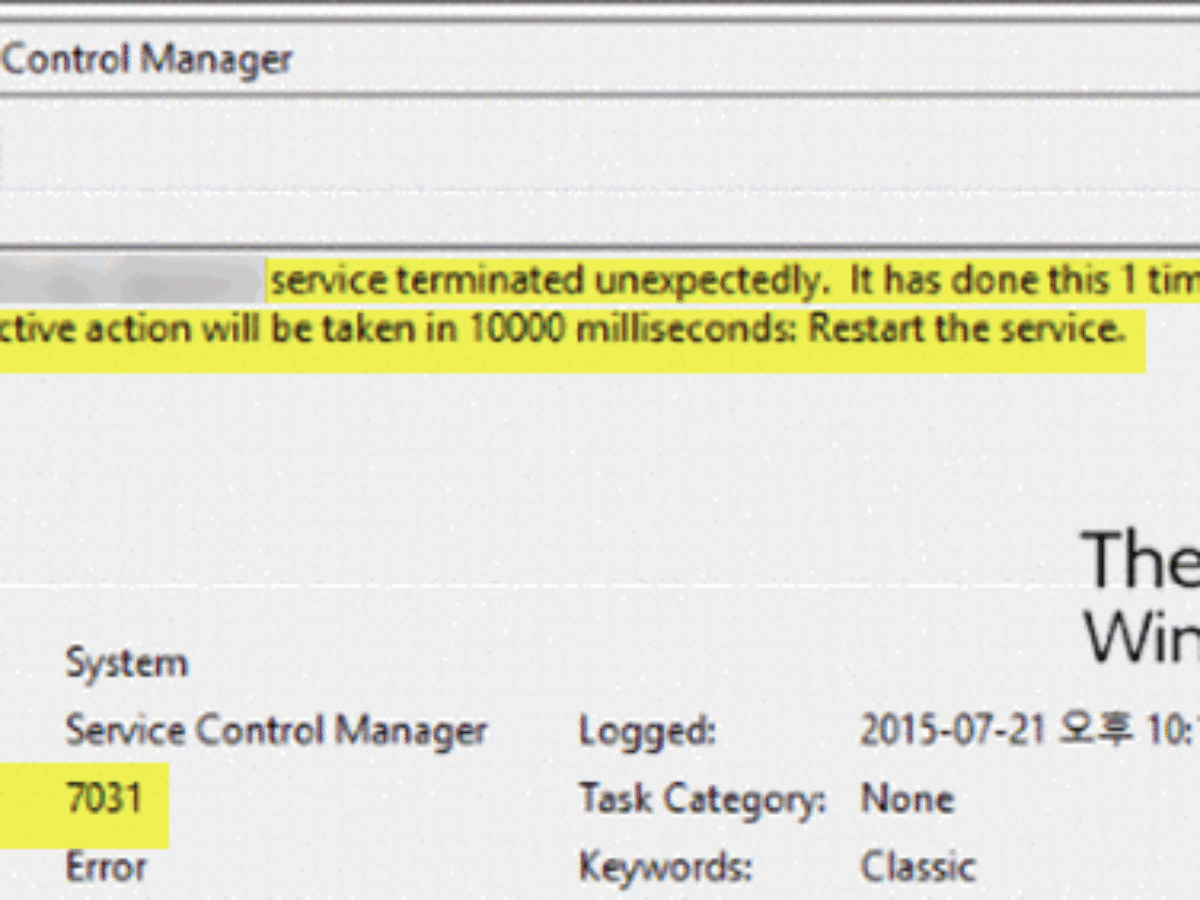Click the Task Category: label
The image size is (1200, 900).
(703, 800)
